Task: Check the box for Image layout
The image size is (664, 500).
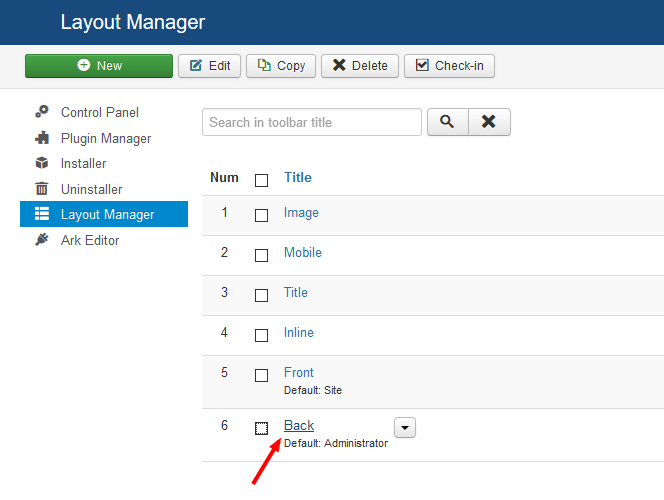Action: coord(262,215)
